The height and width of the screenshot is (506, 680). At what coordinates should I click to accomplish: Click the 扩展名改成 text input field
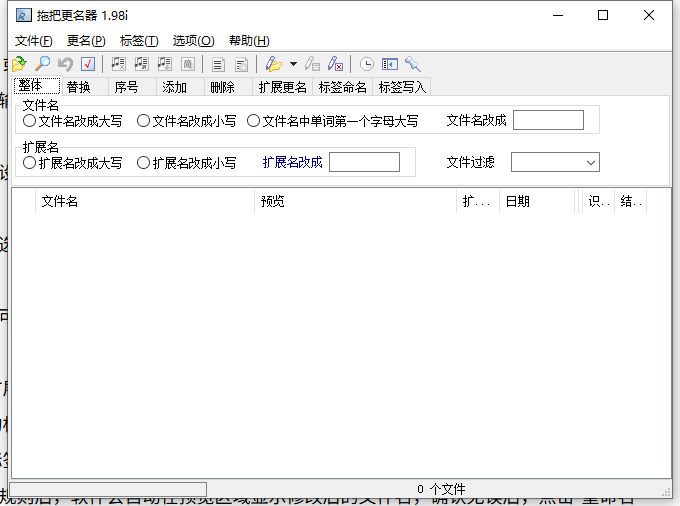[364, 162]
